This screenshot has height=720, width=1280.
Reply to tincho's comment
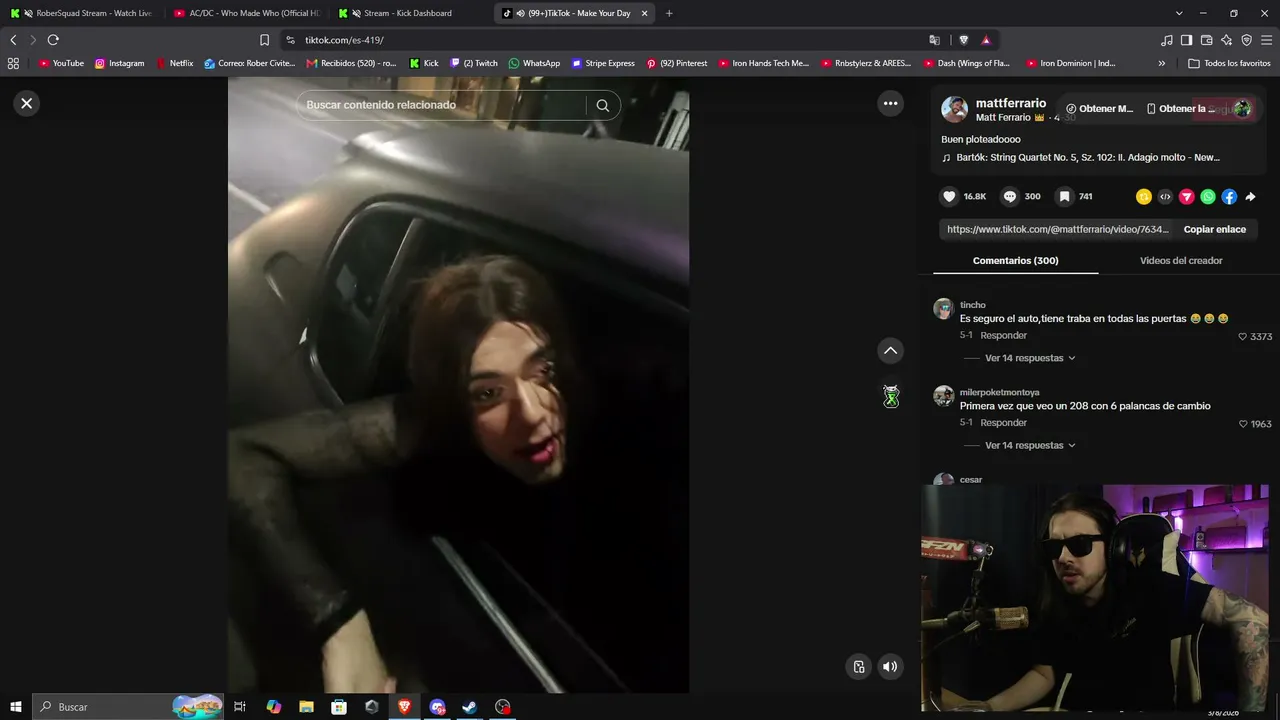pos(1003,335)
